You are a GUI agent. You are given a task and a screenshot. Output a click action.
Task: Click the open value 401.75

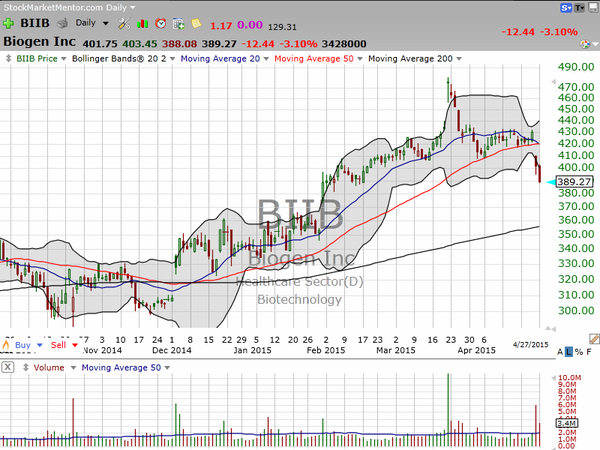tap(100, 44)
